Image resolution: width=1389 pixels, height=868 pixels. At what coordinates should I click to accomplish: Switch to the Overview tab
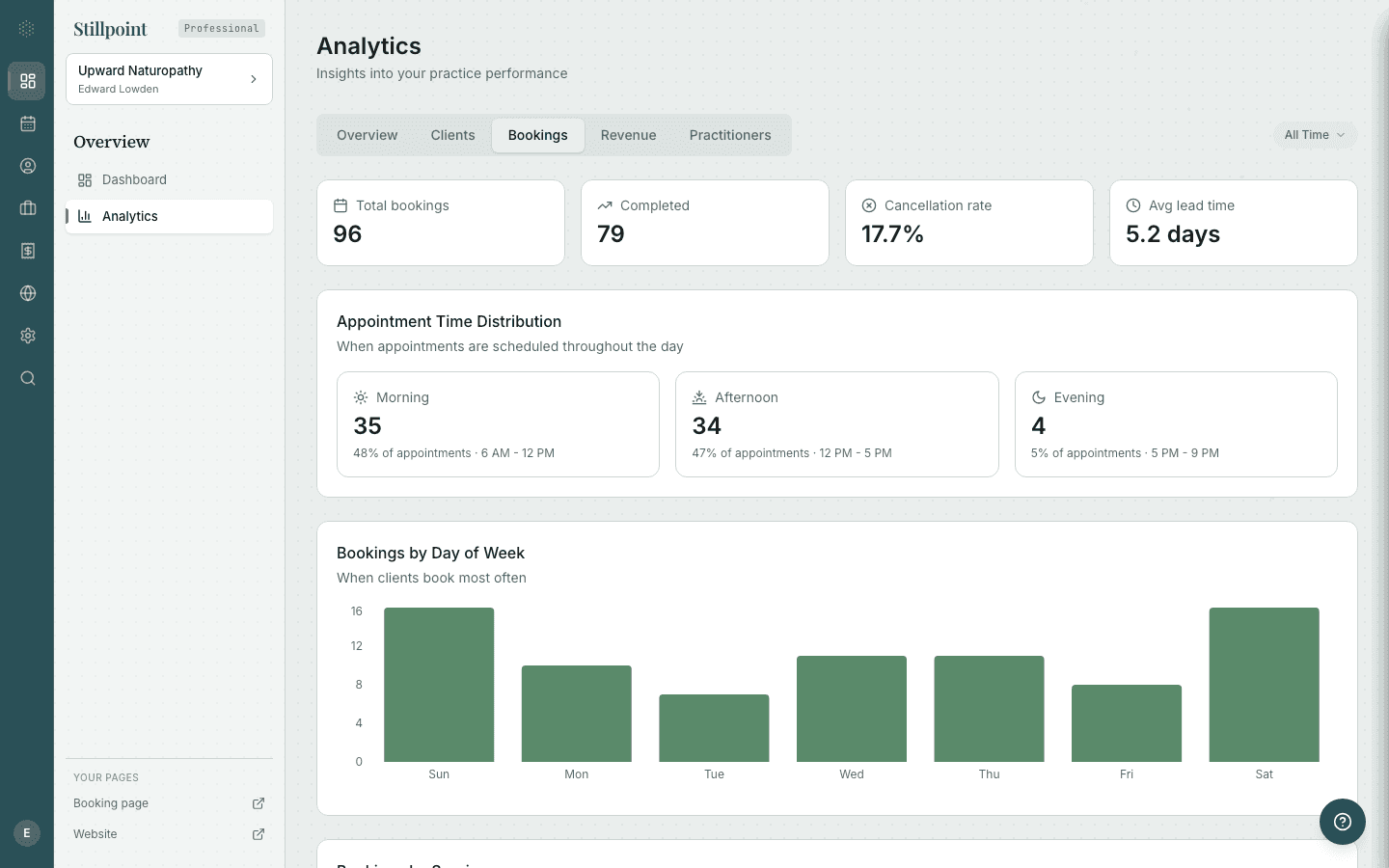coord(367,135)
